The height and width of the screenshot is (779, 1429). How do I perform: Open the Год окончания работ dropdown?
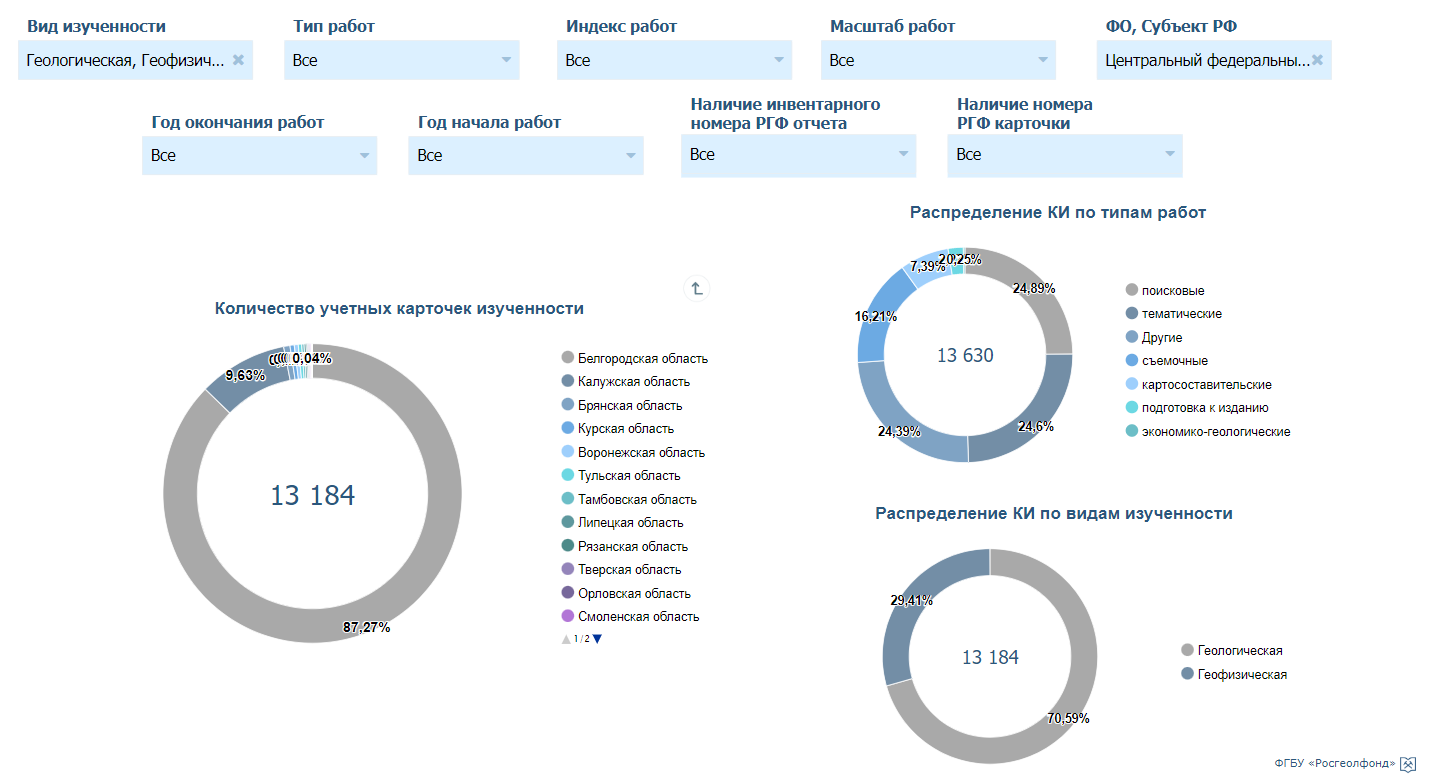(x=260, y=155)
